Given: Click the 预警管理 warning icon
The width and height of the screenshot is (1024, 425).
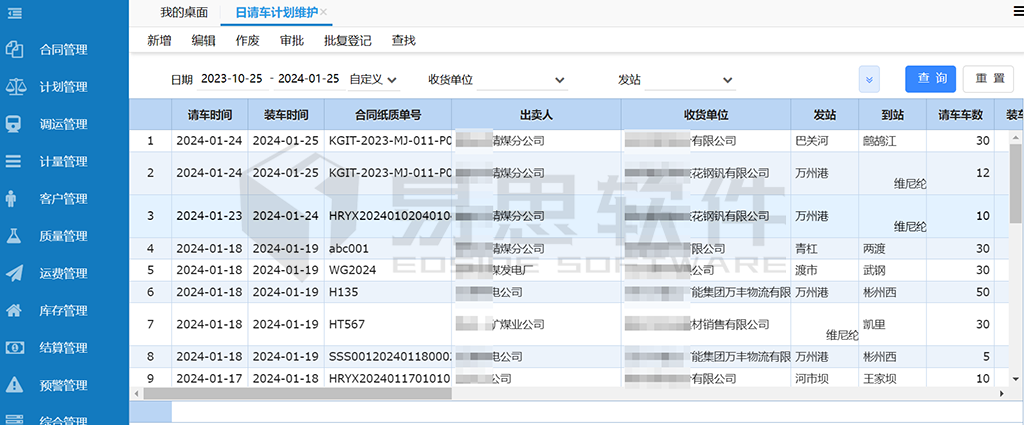Looking at the screenshot, I should coord(15,385).
